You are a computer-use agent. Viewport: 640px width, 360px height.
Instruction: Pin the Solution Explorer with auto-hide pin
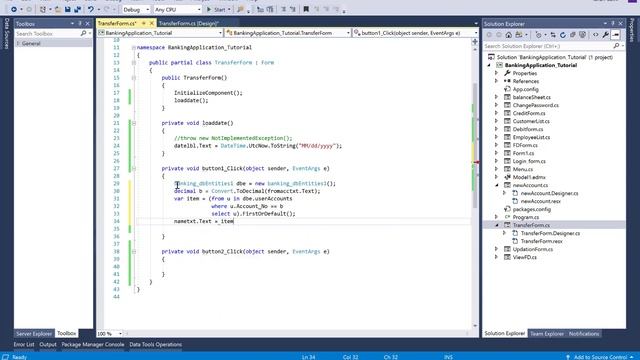[613, 24]
